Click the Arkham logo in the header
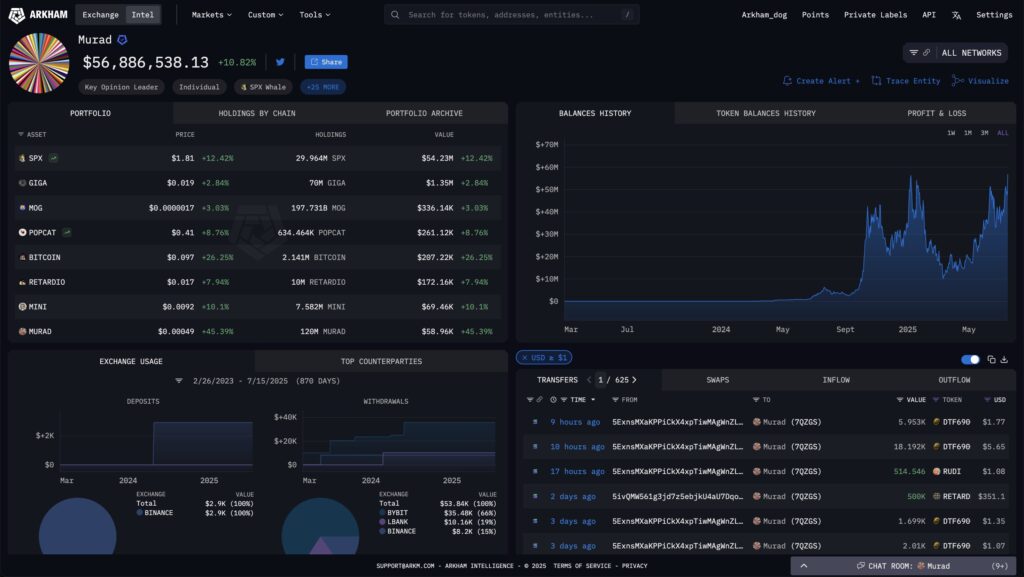 pos(38,14)
